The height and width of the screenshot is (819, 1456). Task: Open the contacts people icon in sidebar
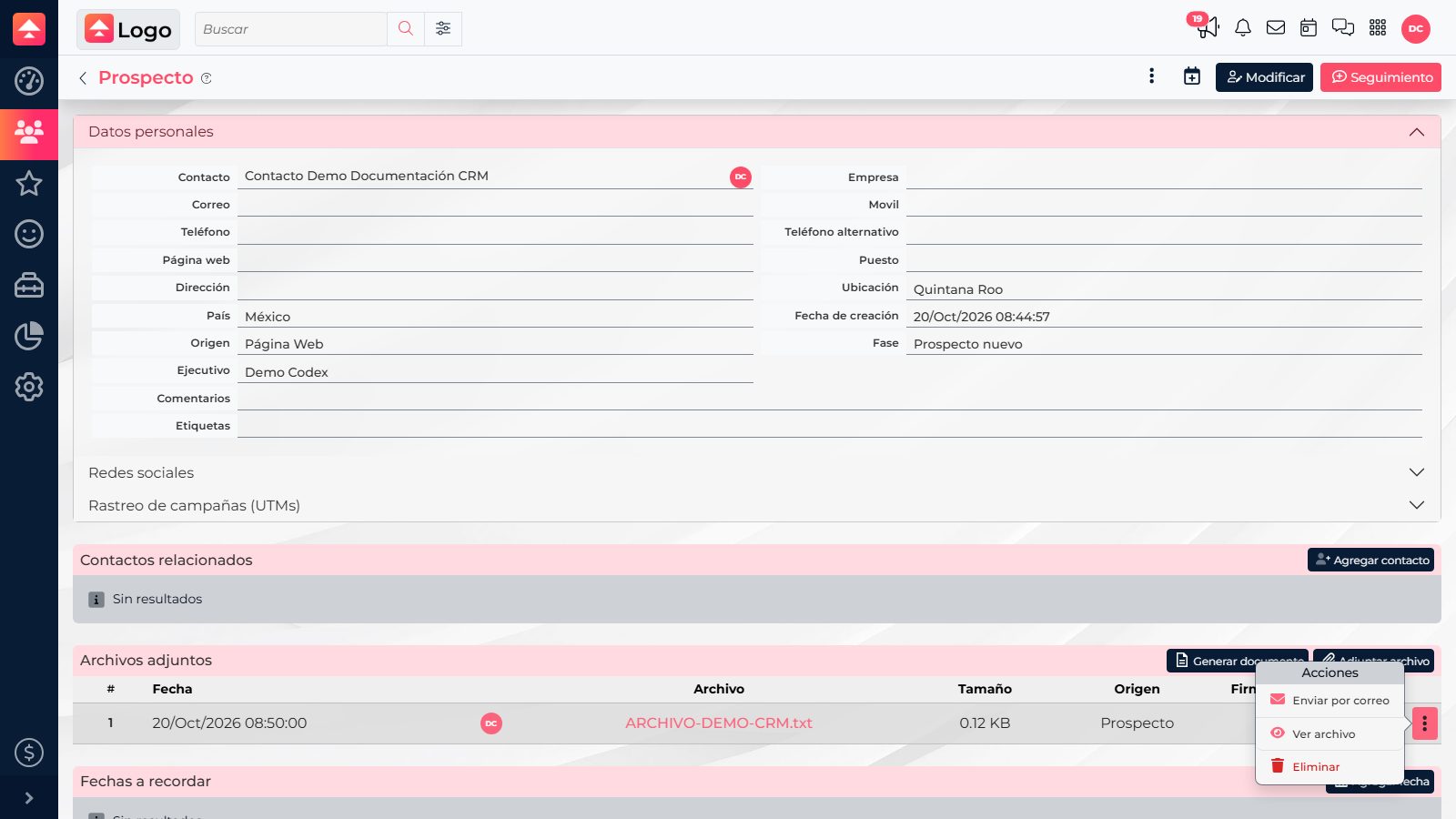(x=29, y=133)
